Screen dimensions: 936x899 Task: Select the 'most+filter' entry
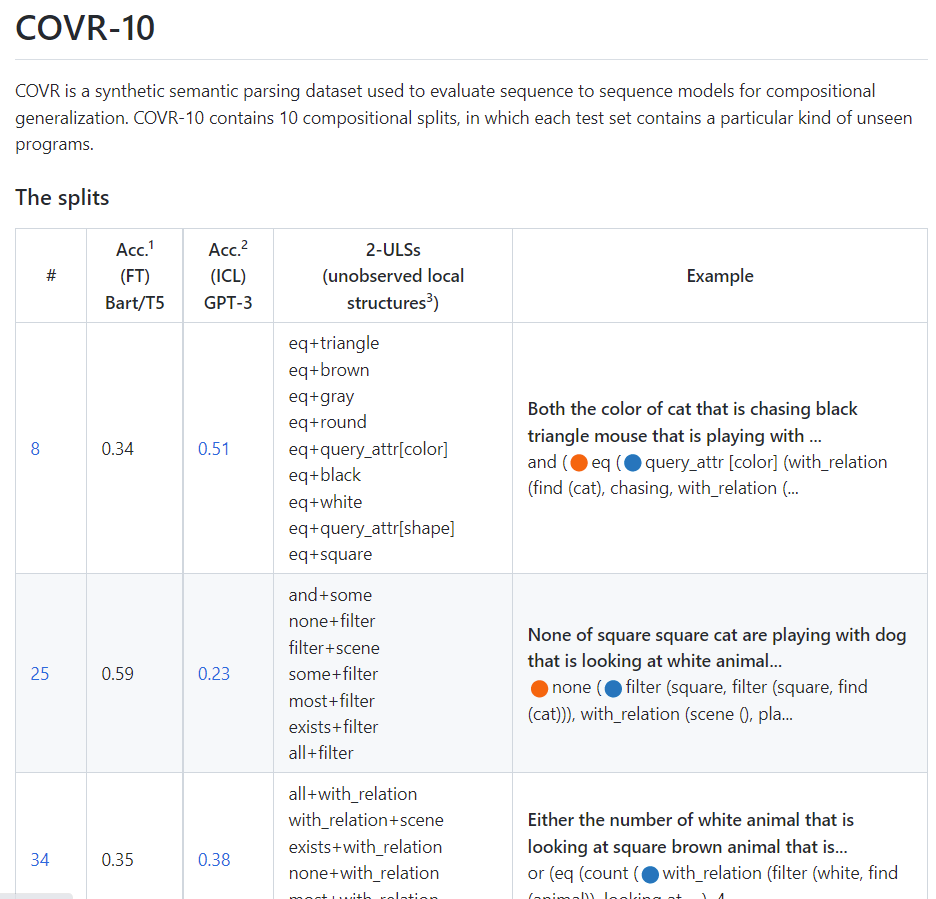[332, 701]
